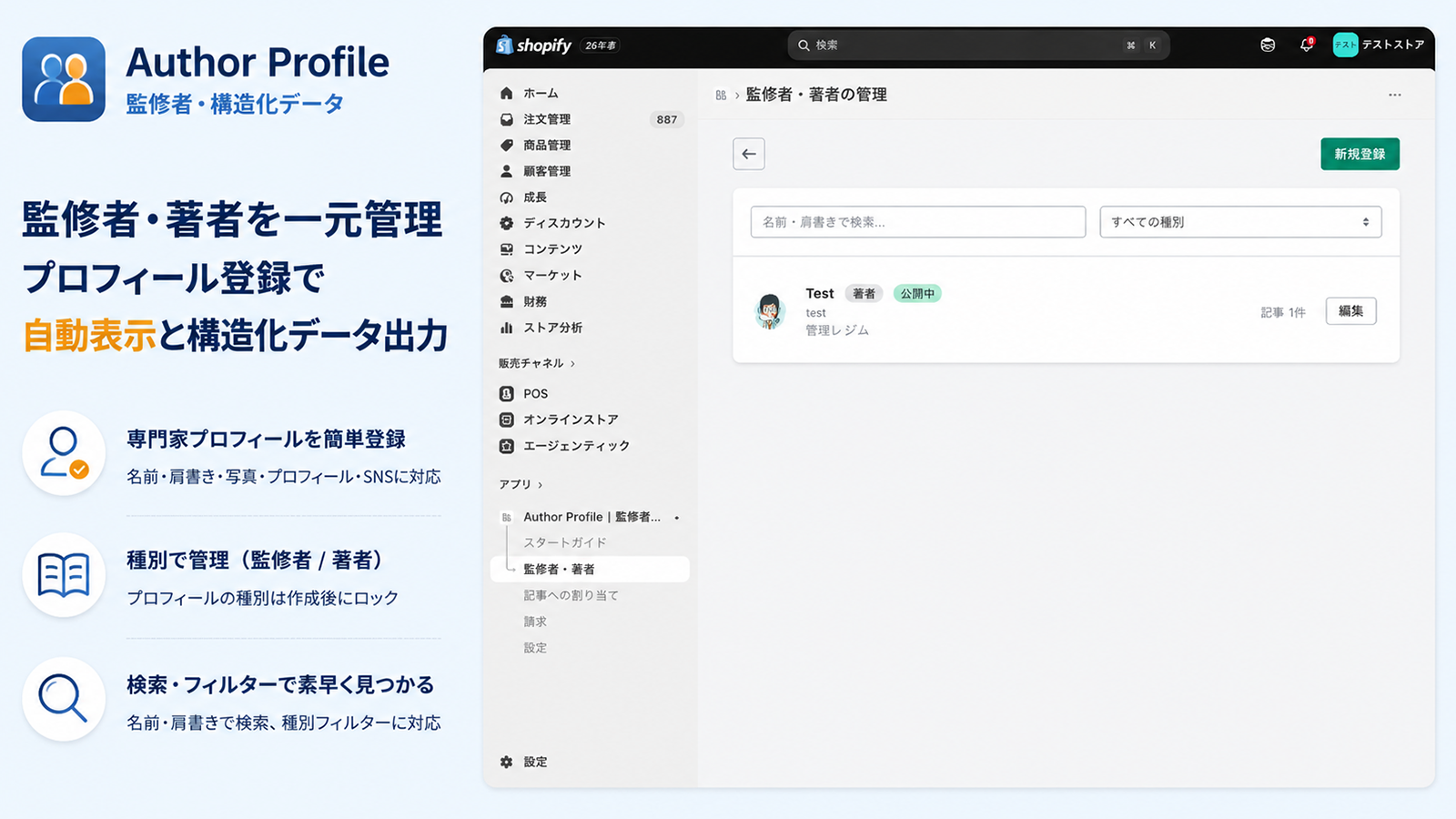Click the top 検索 search bar

[978, 45]
